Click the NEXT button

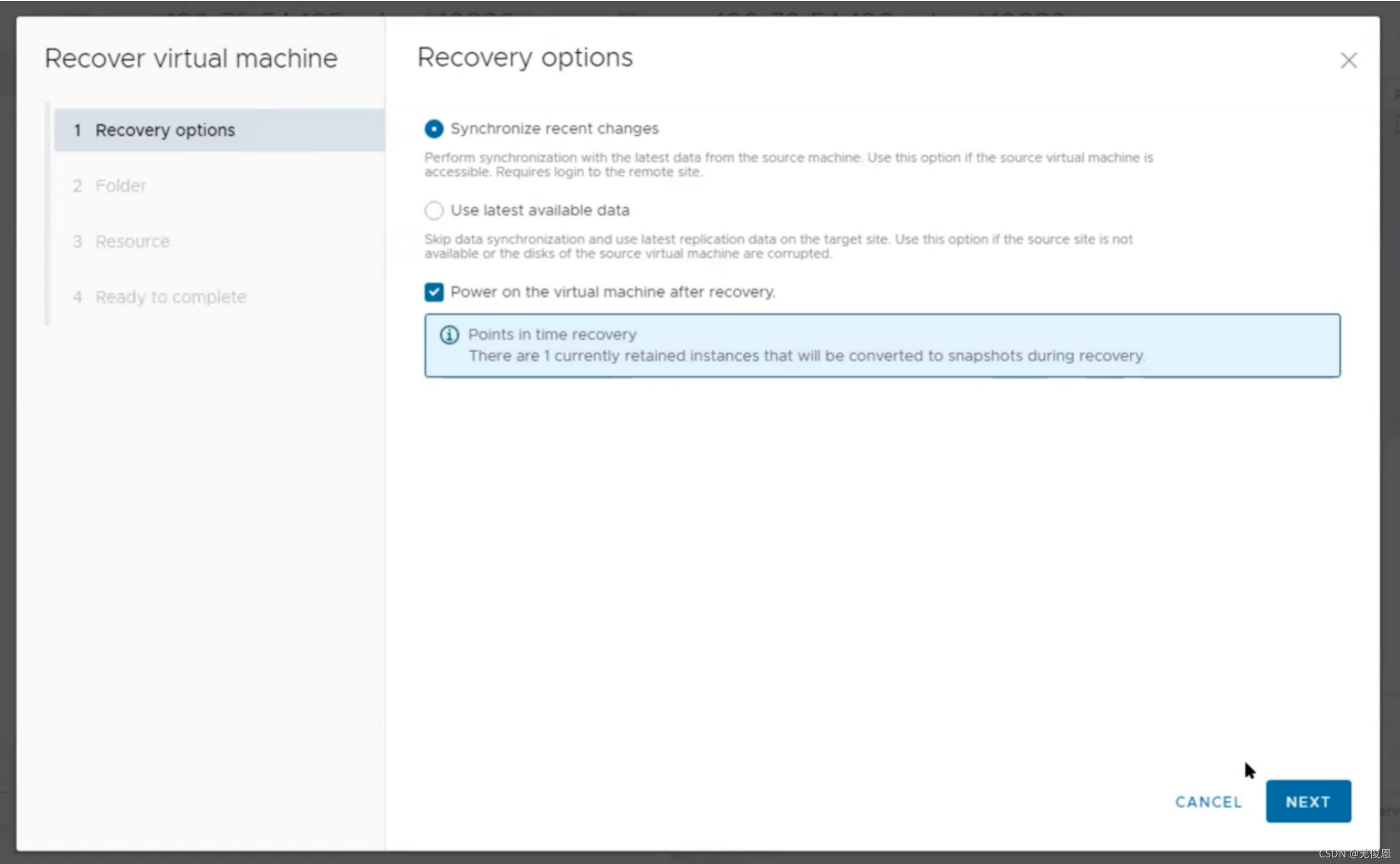click(1307, 801)
